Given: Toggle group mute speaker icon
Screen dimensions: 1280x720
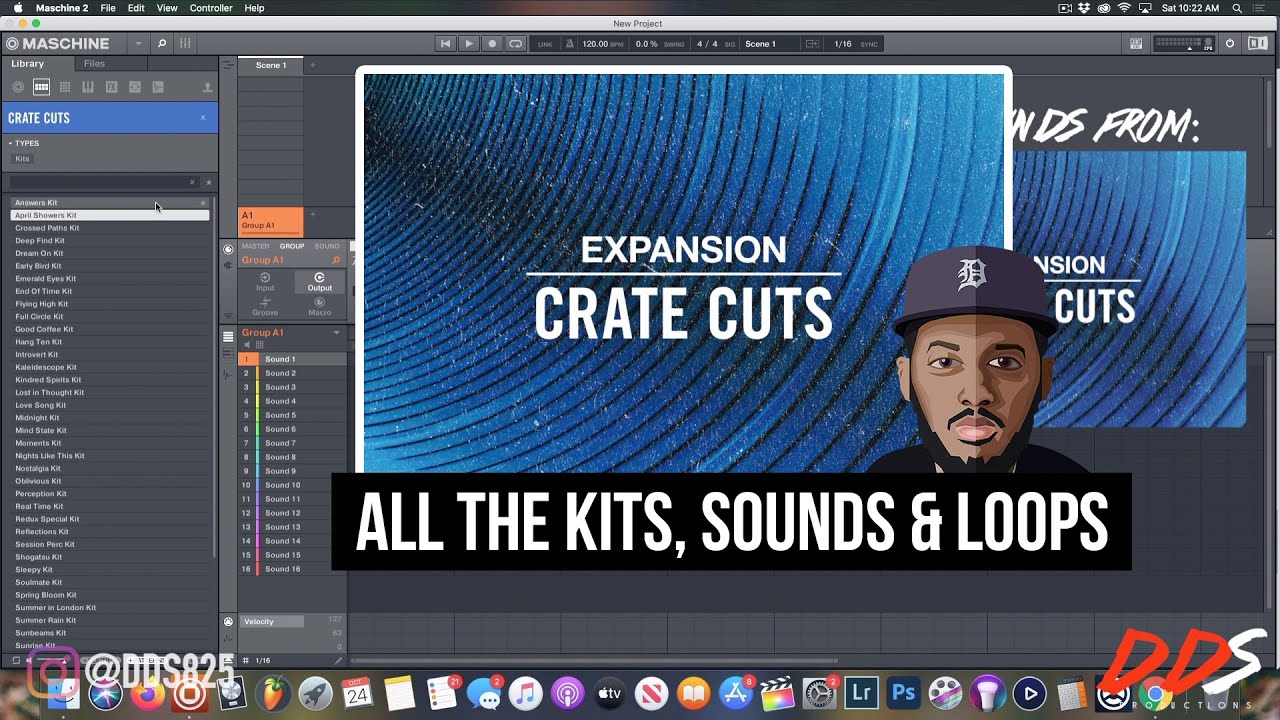Looking at the screenshot, I should pos(247,345).
